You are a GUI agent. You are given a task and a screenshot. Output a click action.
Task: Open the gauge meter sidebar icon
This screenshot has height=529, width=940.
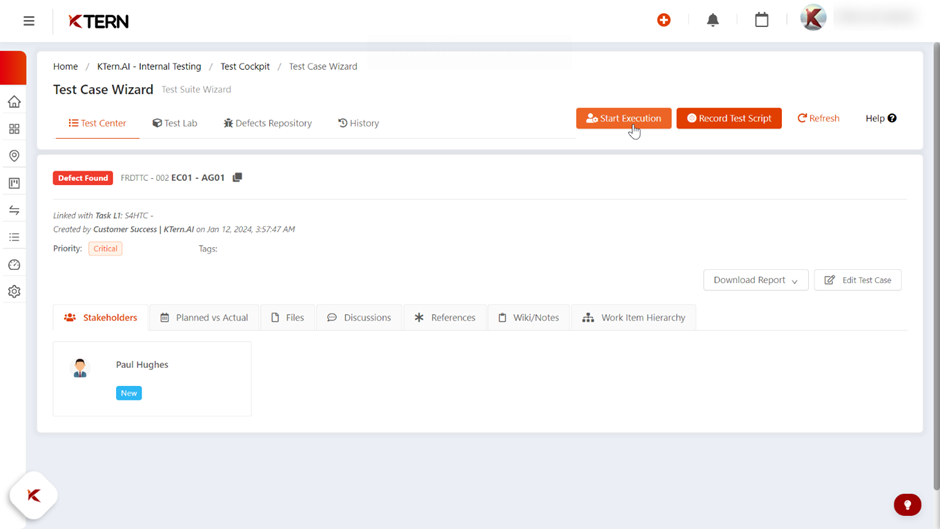click(14, 264)
